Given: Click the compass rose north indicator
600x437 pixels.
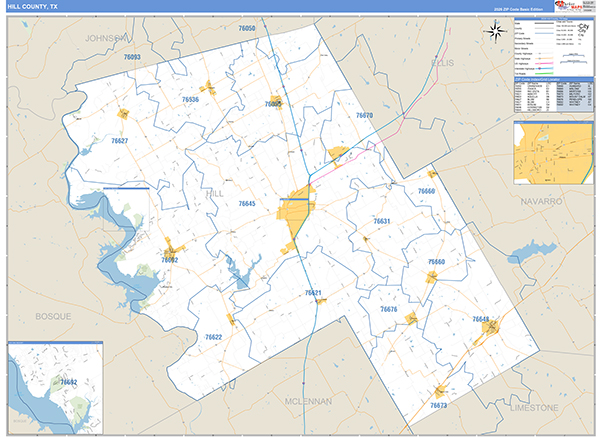Looking at the screenshot, I should point(495,32).
